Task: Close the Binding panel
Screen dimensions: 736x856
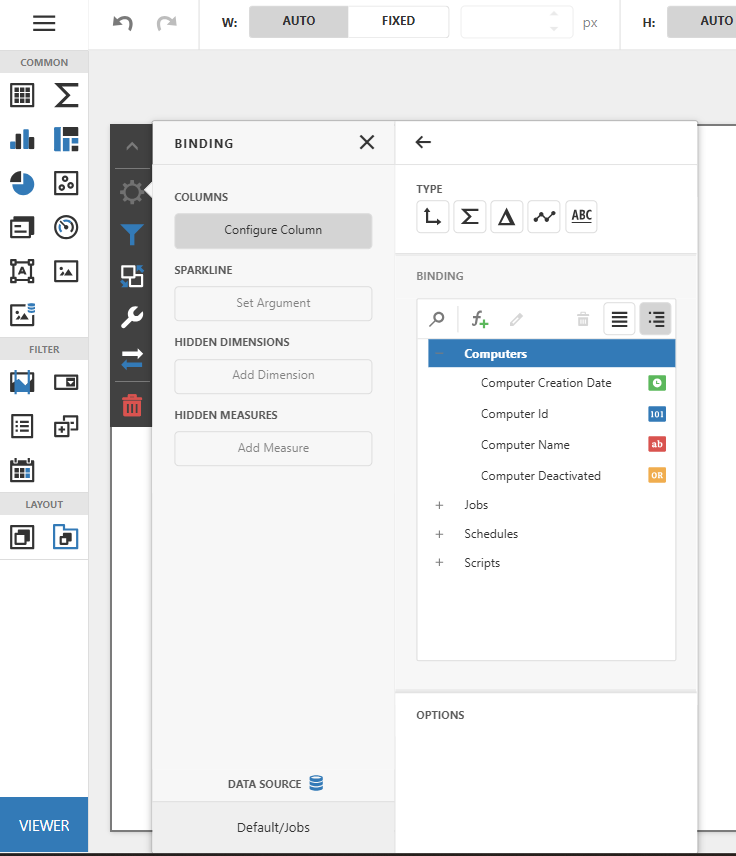Action: tap(367, 142)
